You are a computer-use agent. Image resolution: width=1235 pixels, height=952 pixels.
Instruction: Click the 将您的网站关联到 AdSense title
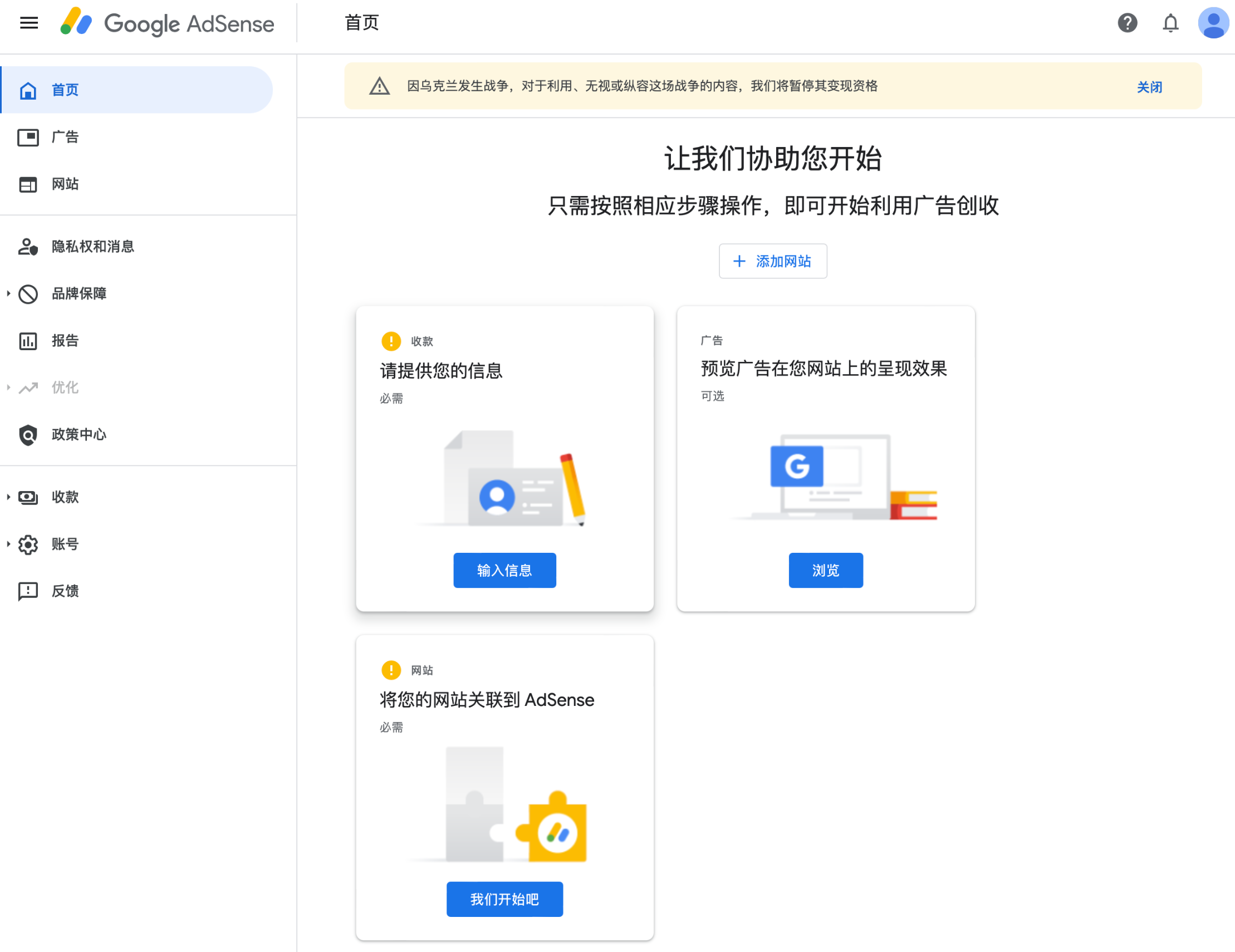(x=487, y=700)
